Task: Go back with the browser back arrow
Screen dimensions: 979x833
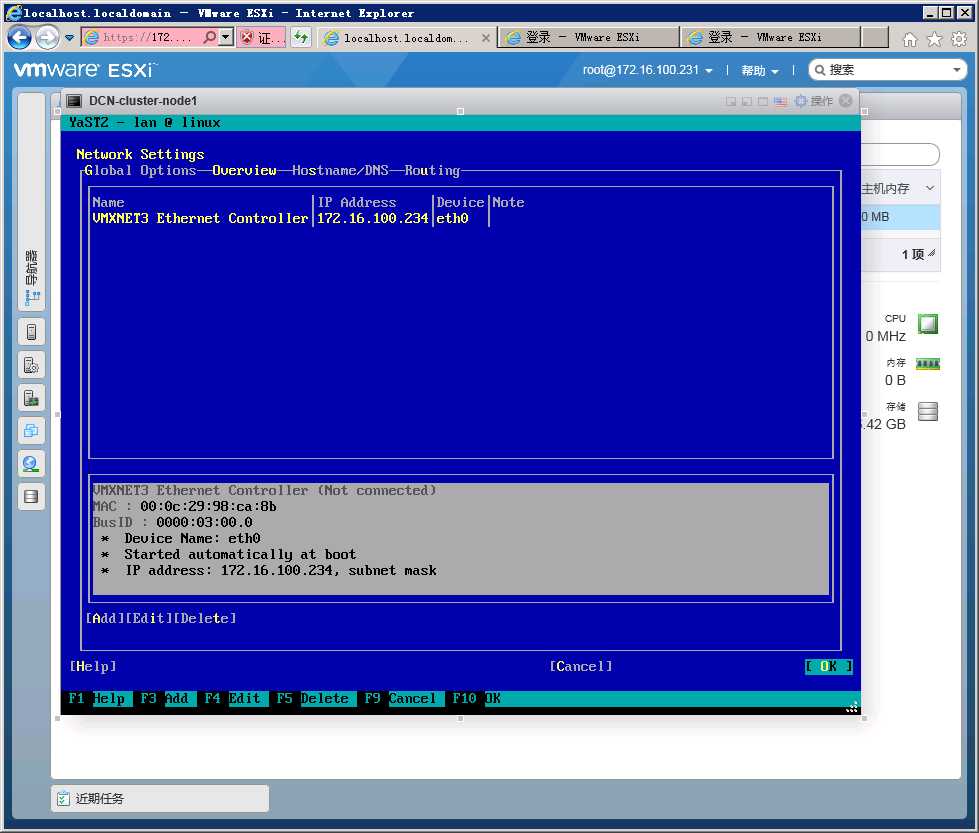Action: [19, 38]
